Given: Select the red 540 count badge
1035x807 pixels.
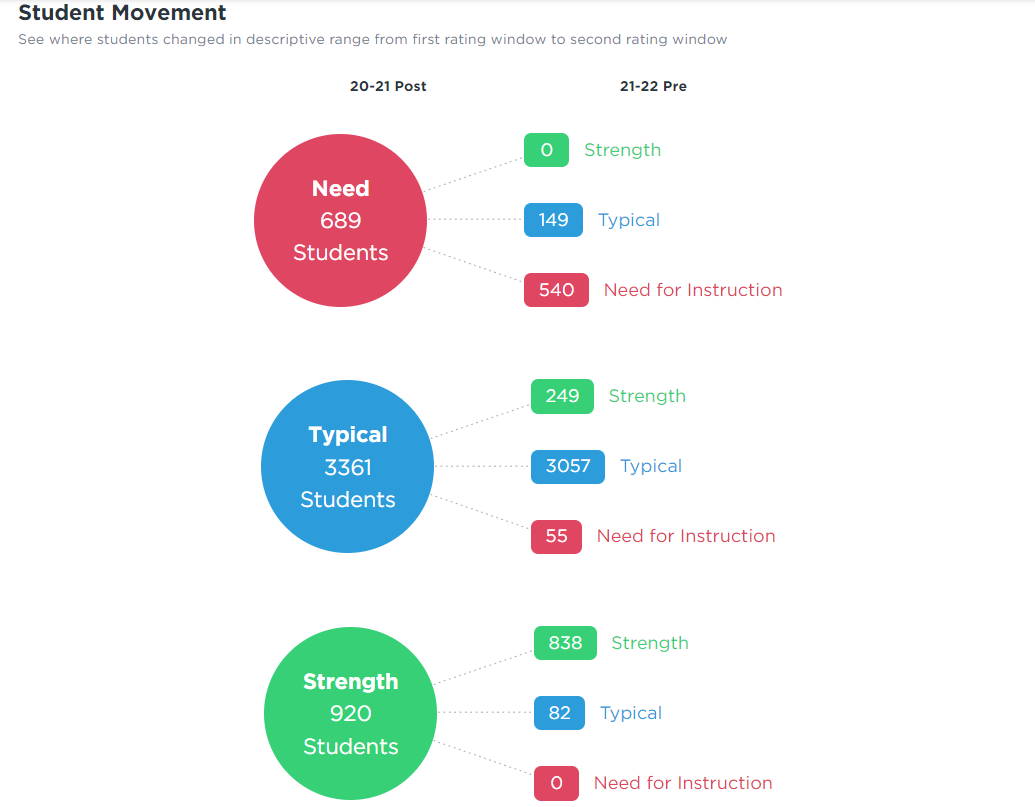Looking at the screenshot, I should click(556, 290).
